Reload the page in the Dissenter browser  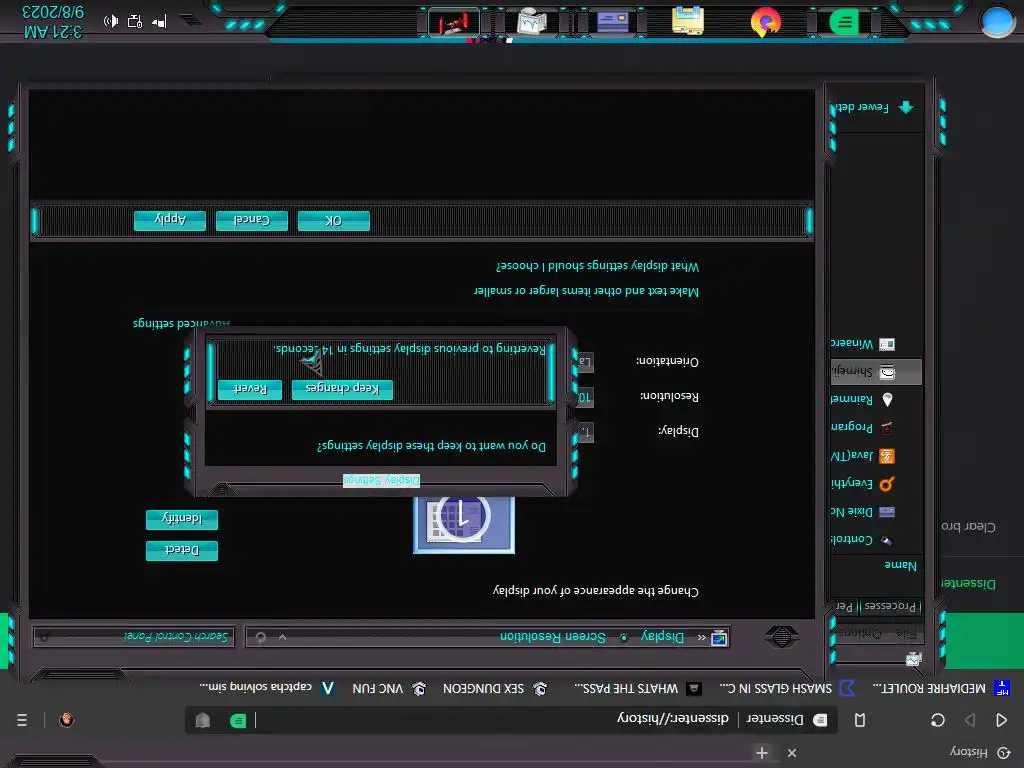(x=938, y=720)
